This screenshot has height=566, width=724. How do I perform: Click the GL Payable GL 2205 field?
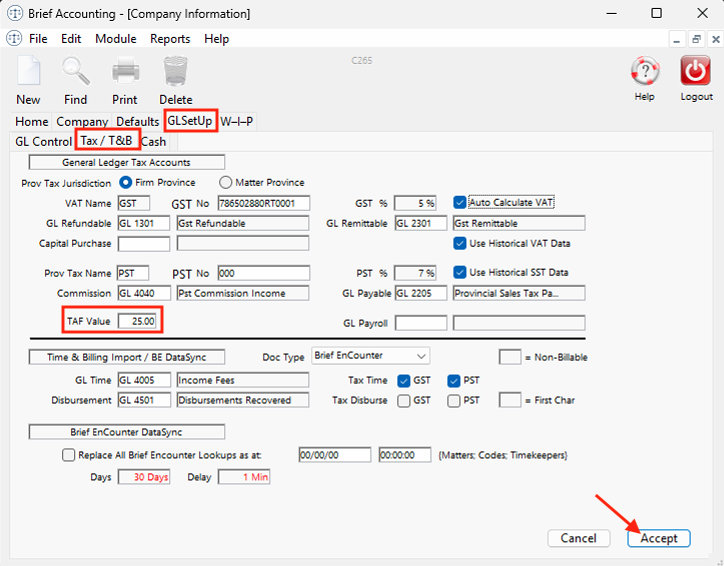[x=421, y=293]
